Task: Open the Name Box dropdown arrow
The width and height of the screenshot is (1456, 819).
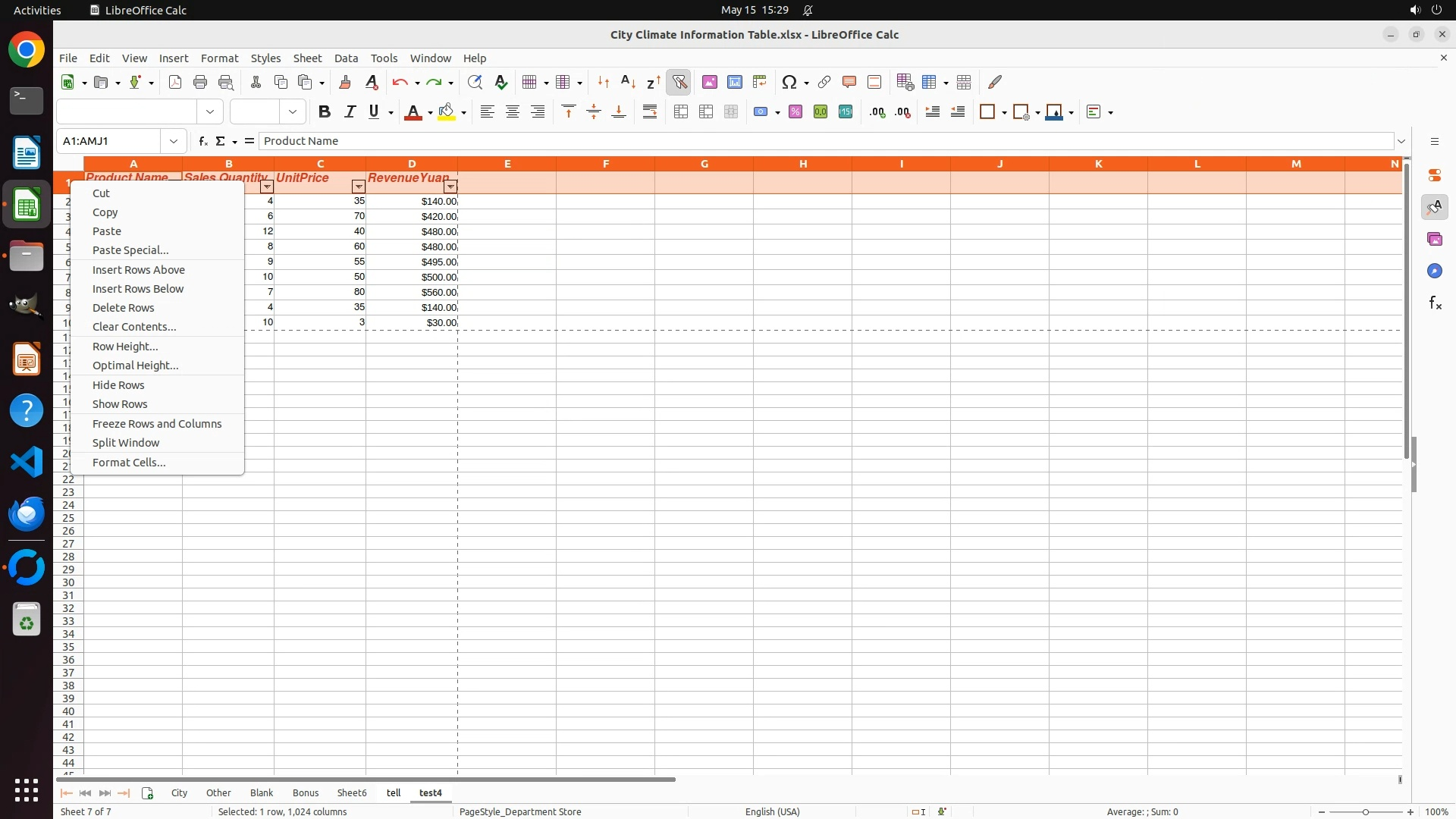Action: pos(174,141)
